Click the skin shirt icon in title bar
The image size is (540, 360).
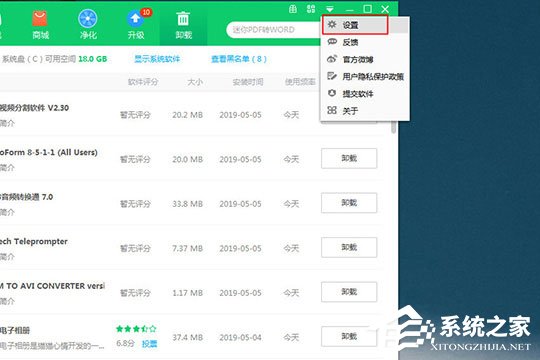click(x=293, y=9)
